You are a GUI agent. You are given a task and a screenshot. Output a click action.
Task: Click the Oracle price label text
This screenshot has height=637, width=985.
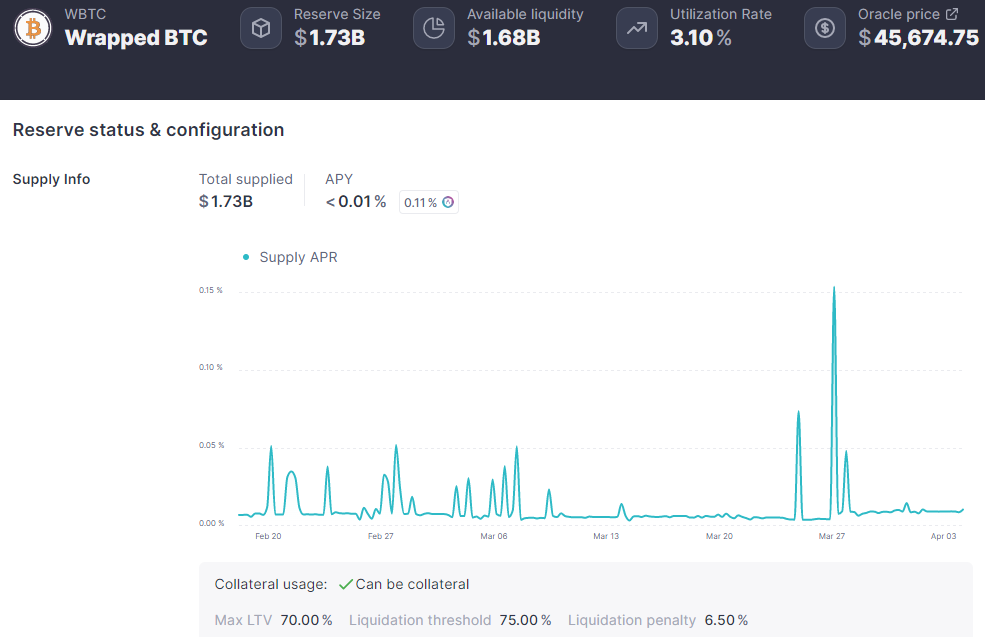click(898, 15)
